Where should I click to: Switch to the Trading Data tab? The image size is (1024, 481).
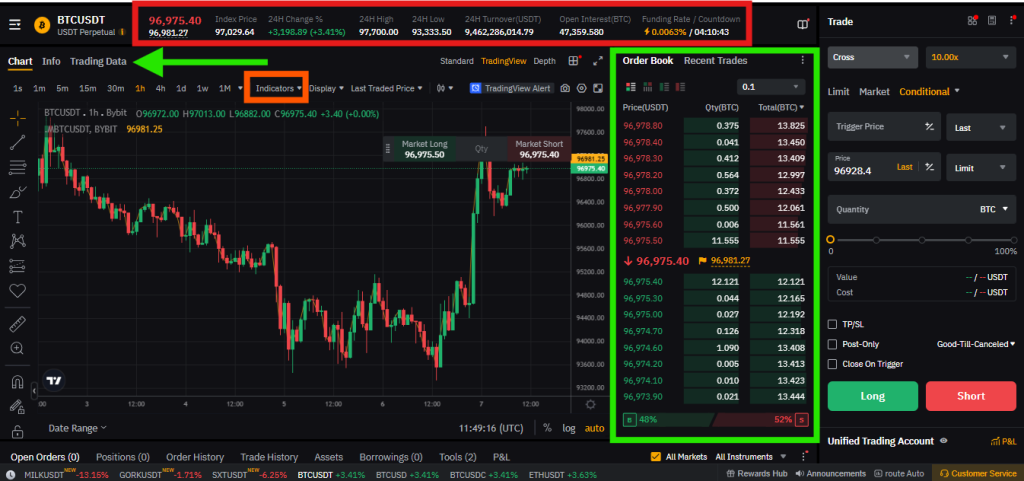click(x=98, y=61)
